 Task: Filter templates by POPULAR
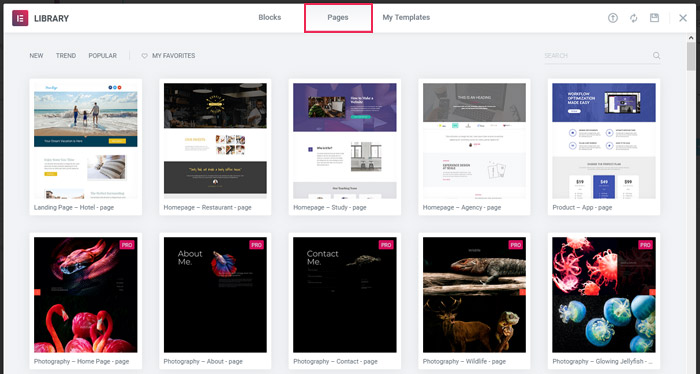pos(103,56)
